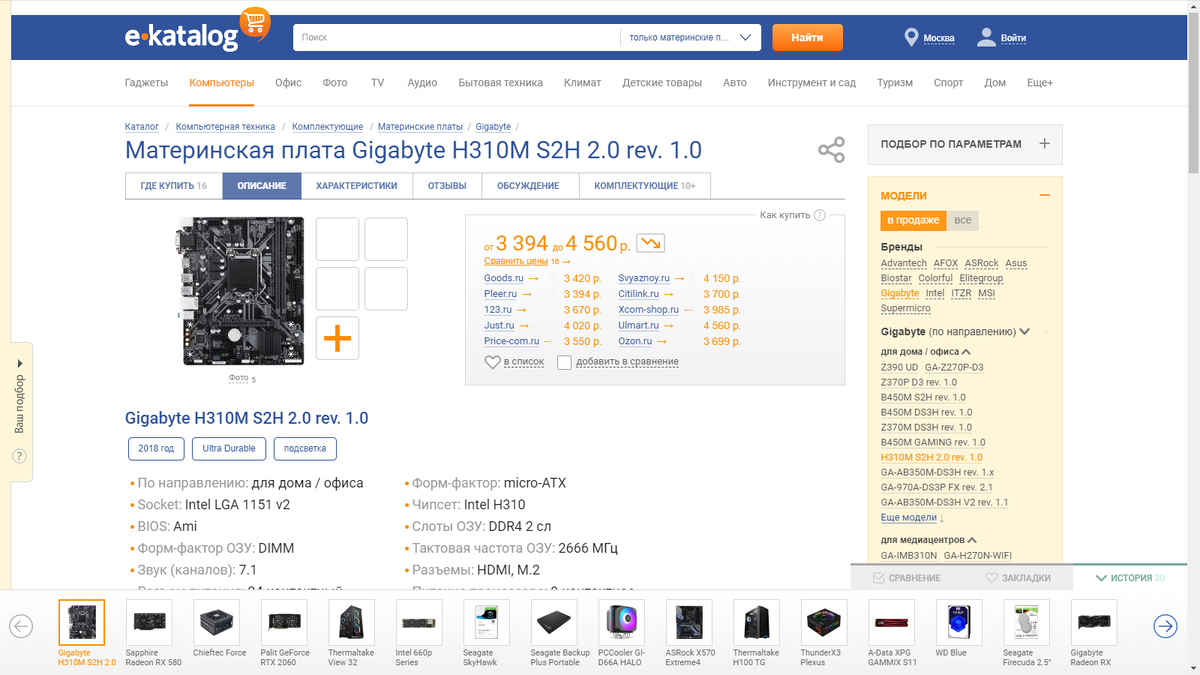Open Seagate SkyHawk thumbnail
Viewport: 1200px width, 675px height.
(486, 623)
